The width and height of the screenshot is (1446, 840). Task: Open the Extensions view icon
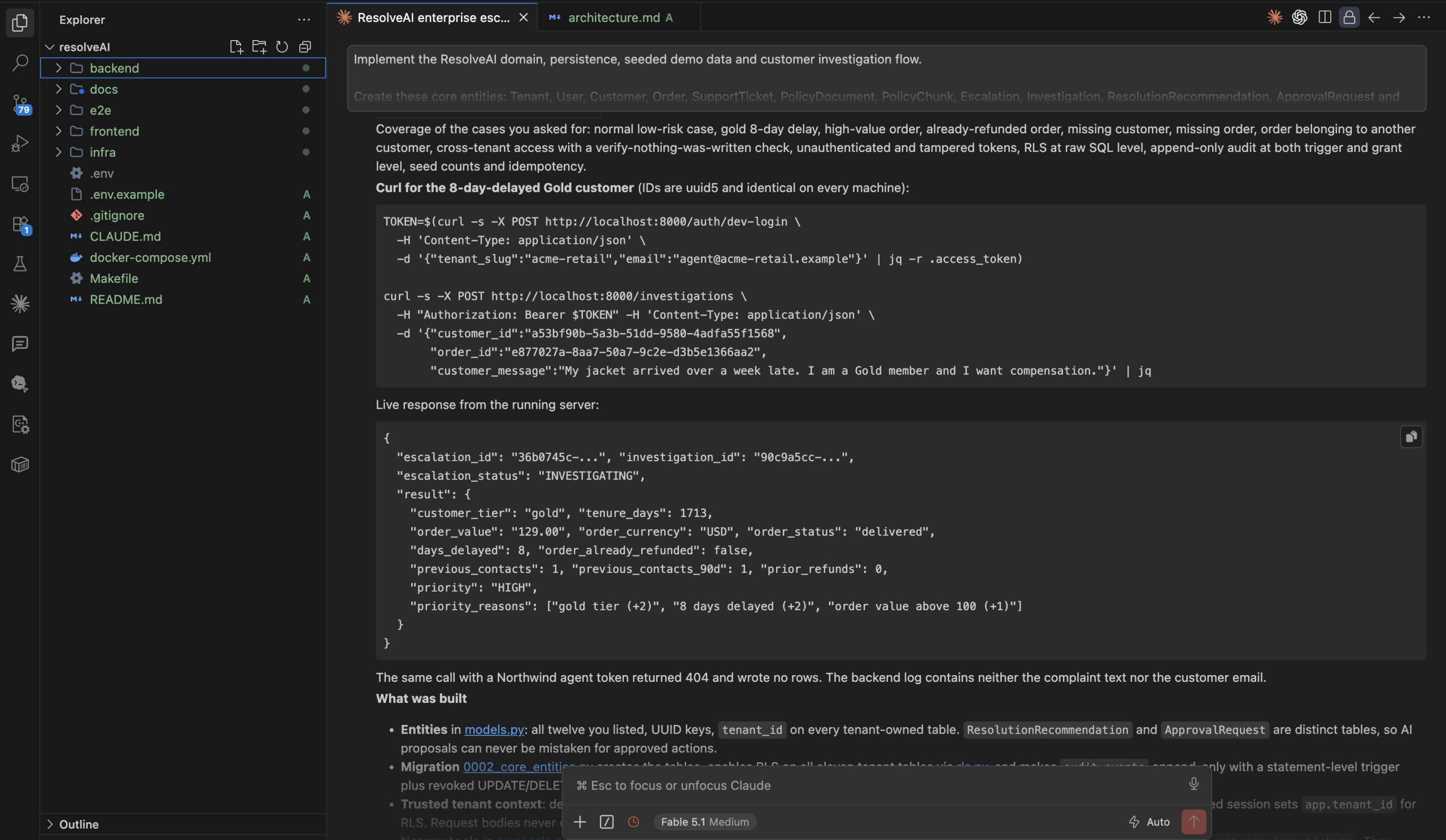tap(20, 225)
